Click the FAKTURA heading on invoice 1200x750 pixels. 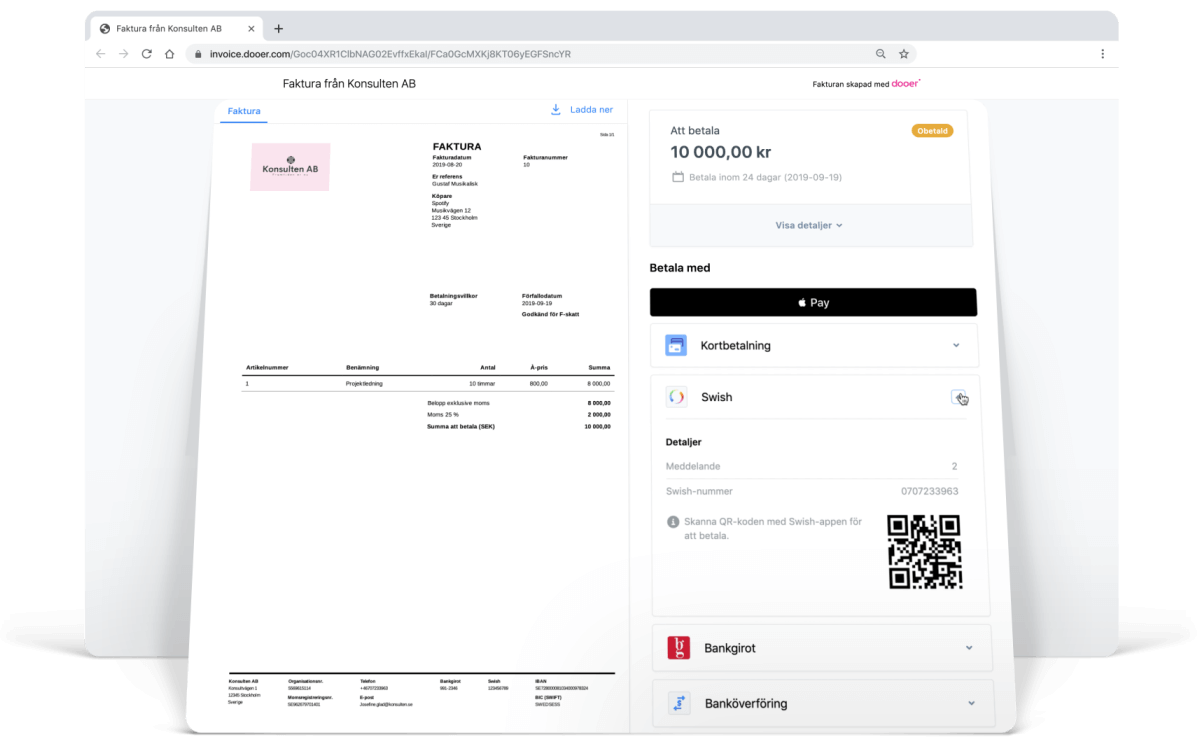[457, 146]
